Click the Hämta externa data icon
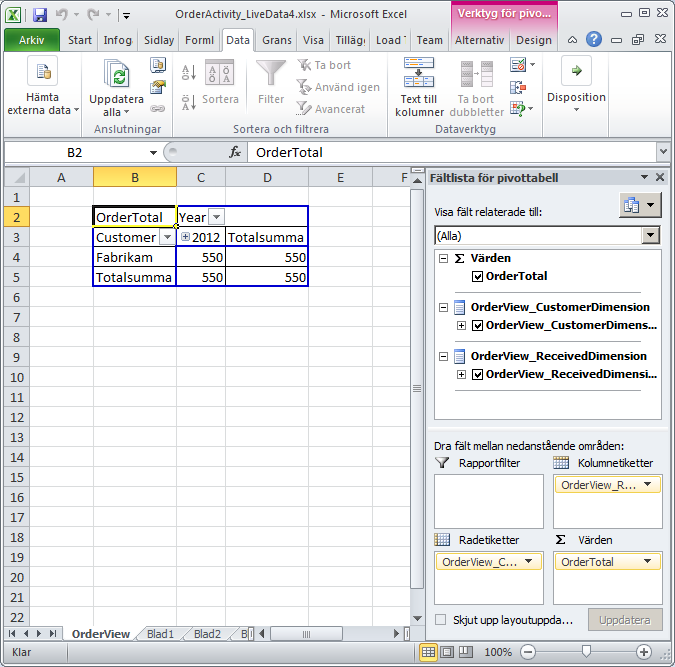 click(x=40, y=73)
